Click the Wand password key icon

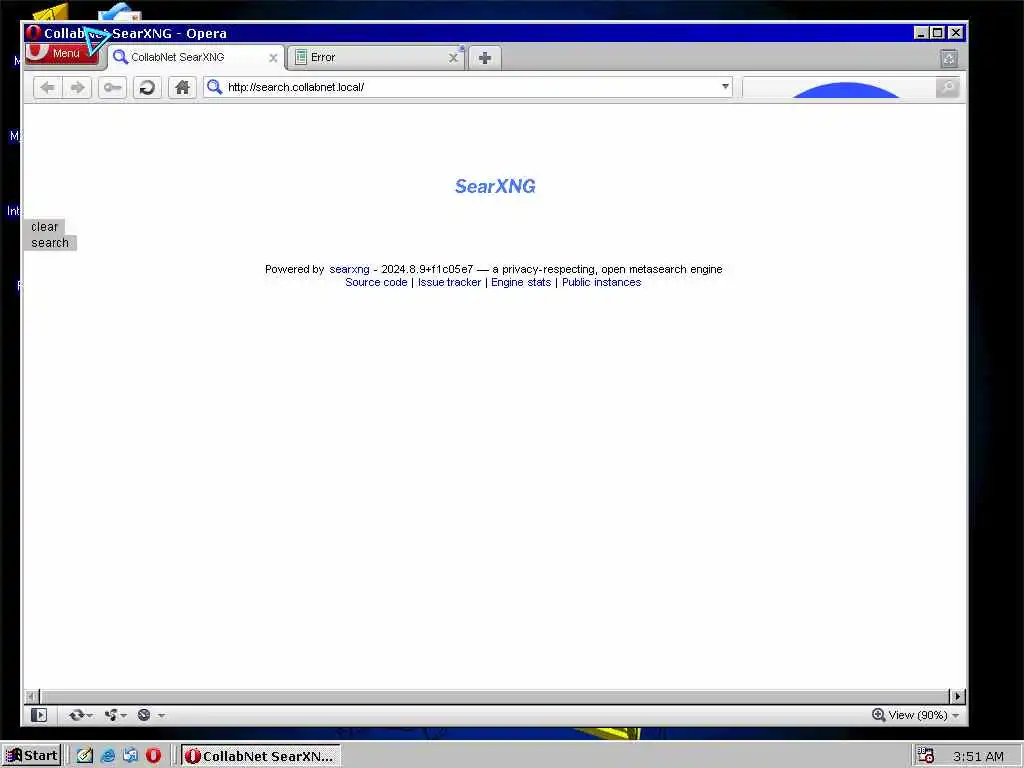point(112,88)
